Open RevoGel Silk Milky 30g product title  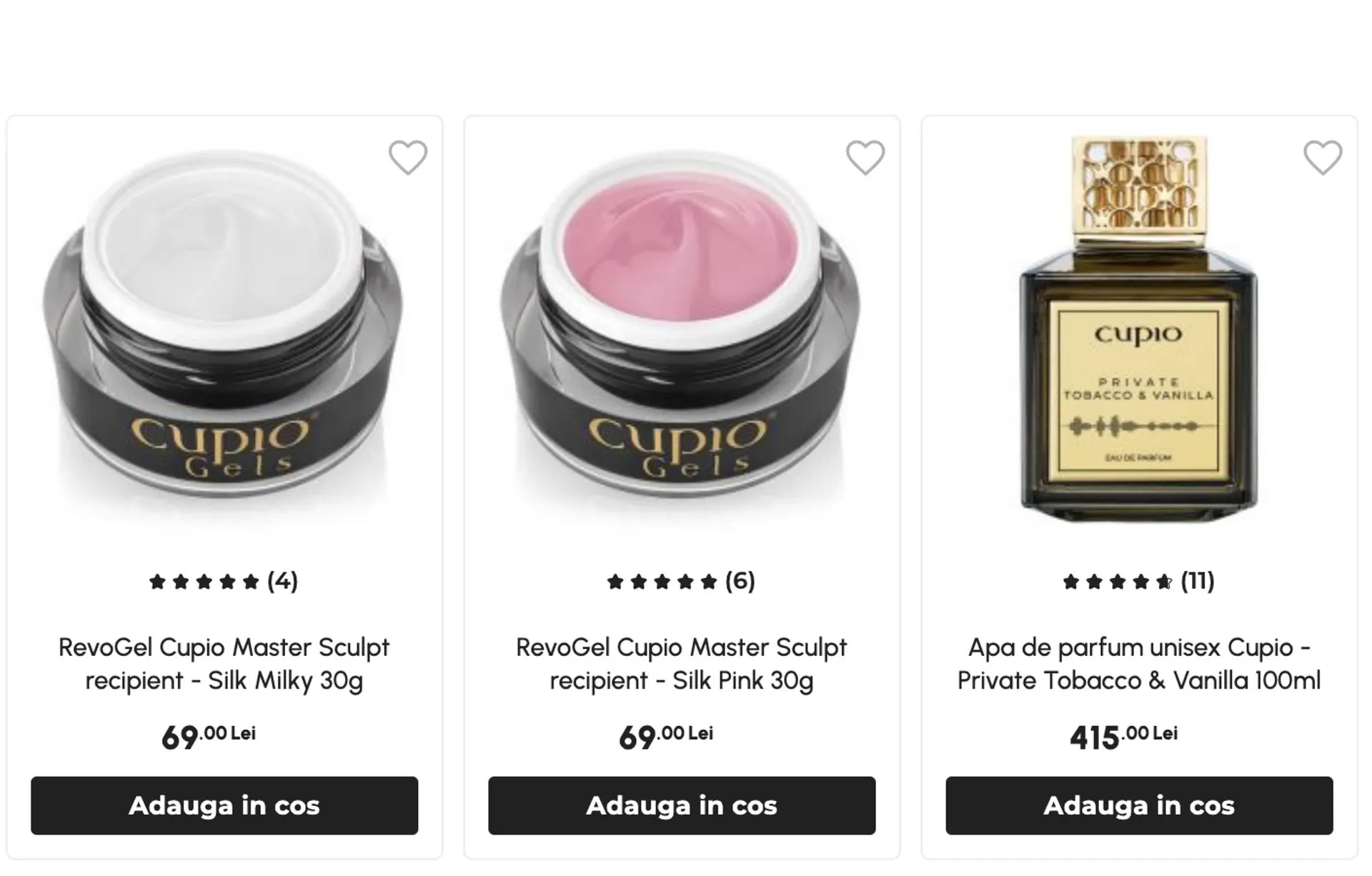(224, 664)
